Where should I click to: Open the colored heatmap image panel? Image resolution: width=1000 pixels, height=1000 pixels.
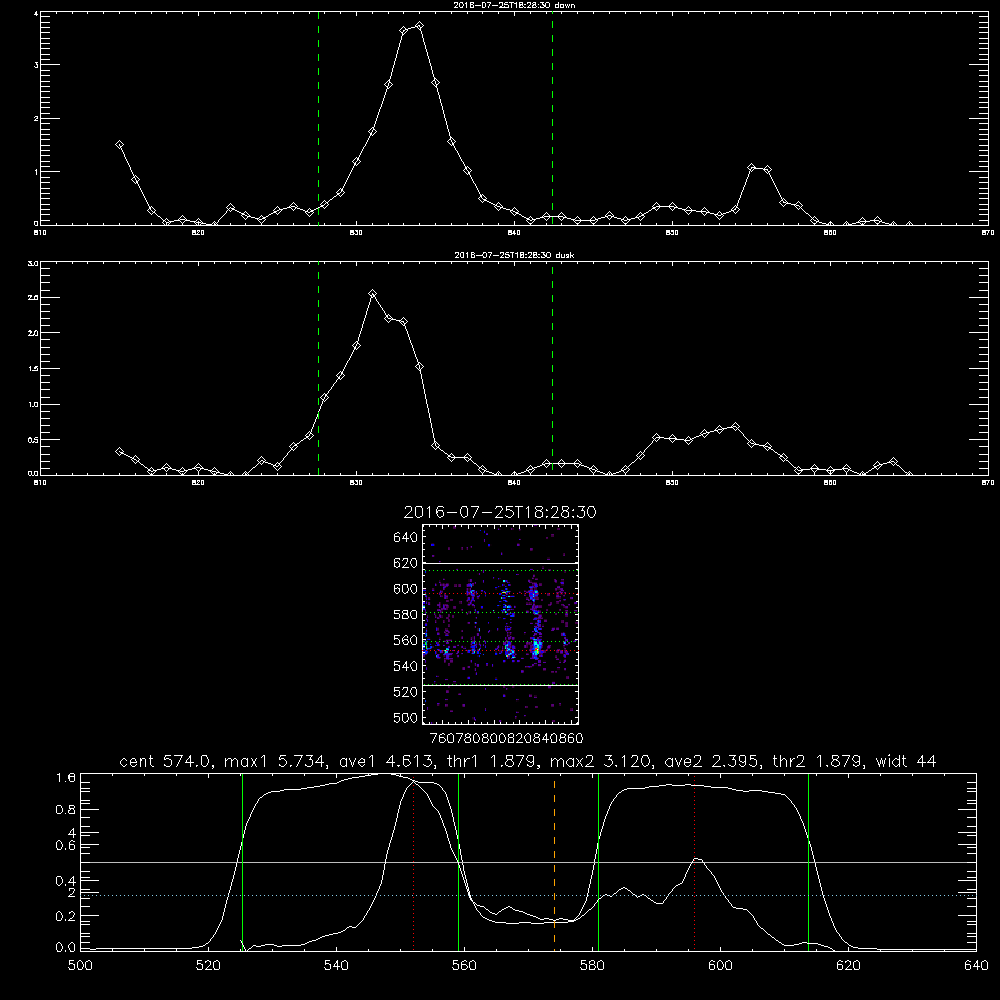(501, 624)
